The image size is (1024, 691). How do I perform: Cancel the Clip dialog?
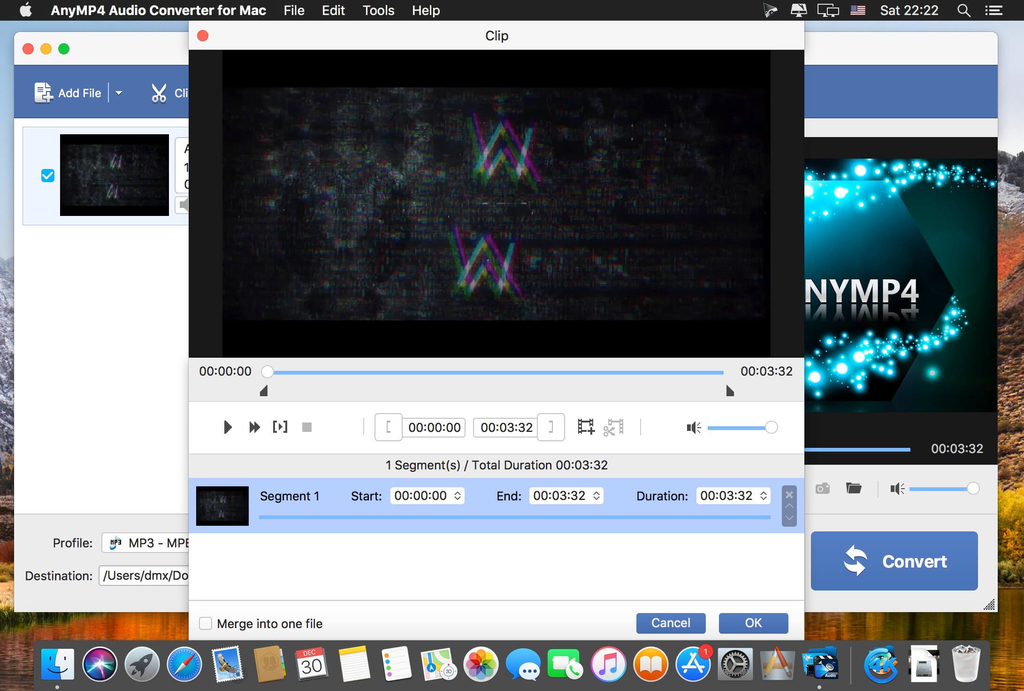tap(671, 623)
